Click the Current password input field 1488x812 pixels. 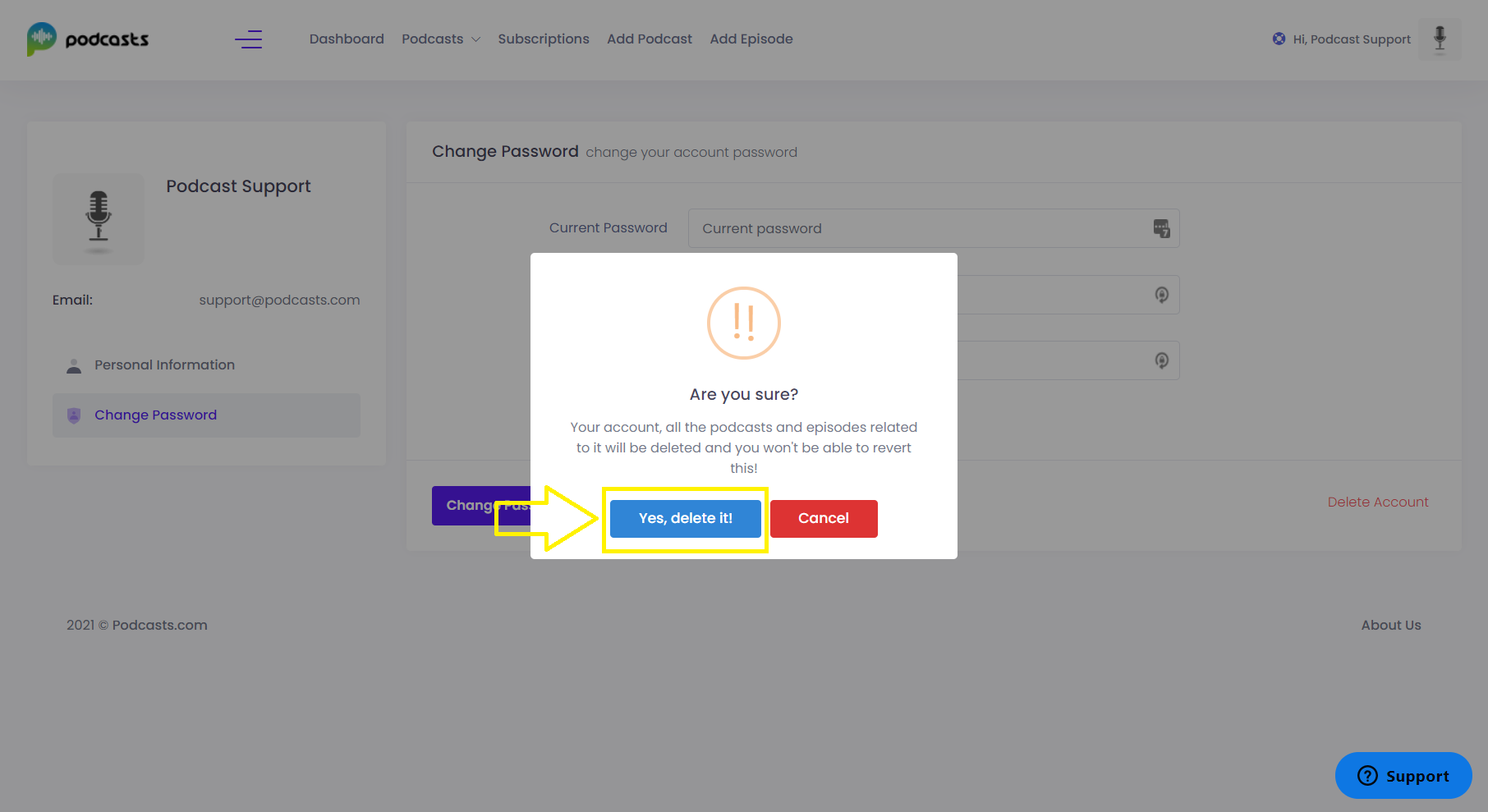[934, 228]
